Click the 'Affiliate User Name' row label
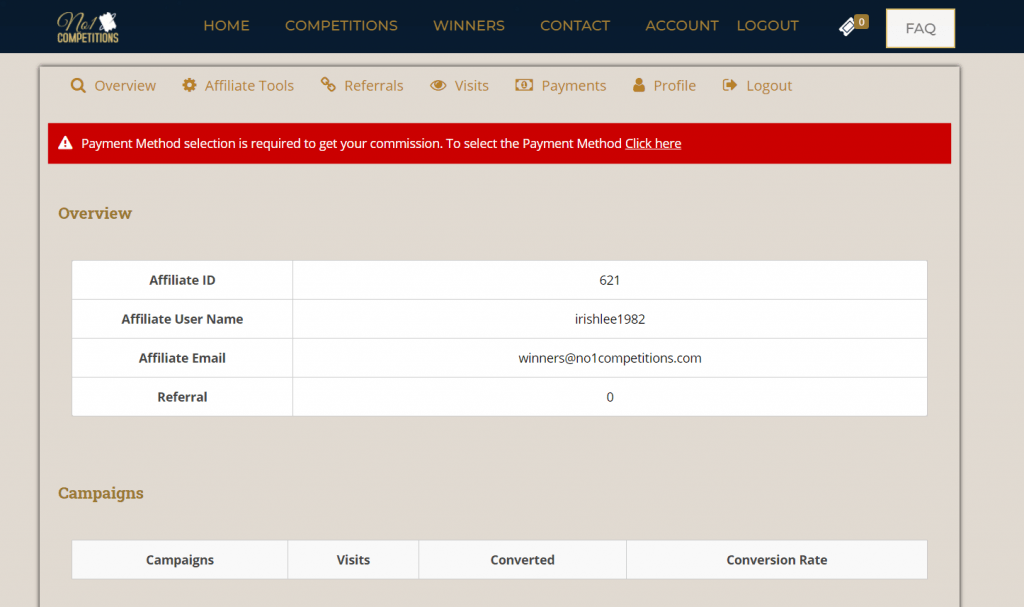This screenshot has width=1024, height=607. pyautogui.click(x=182, y=319)
